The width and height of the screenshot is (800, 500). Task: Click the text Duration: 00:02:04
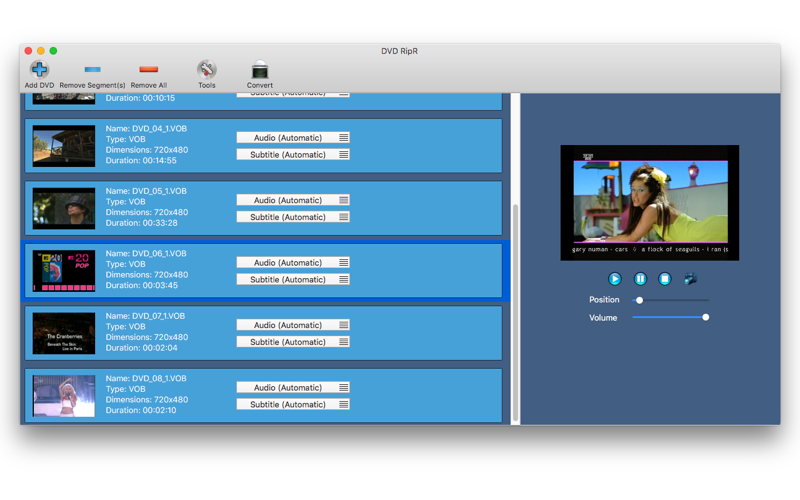[141, 348]
